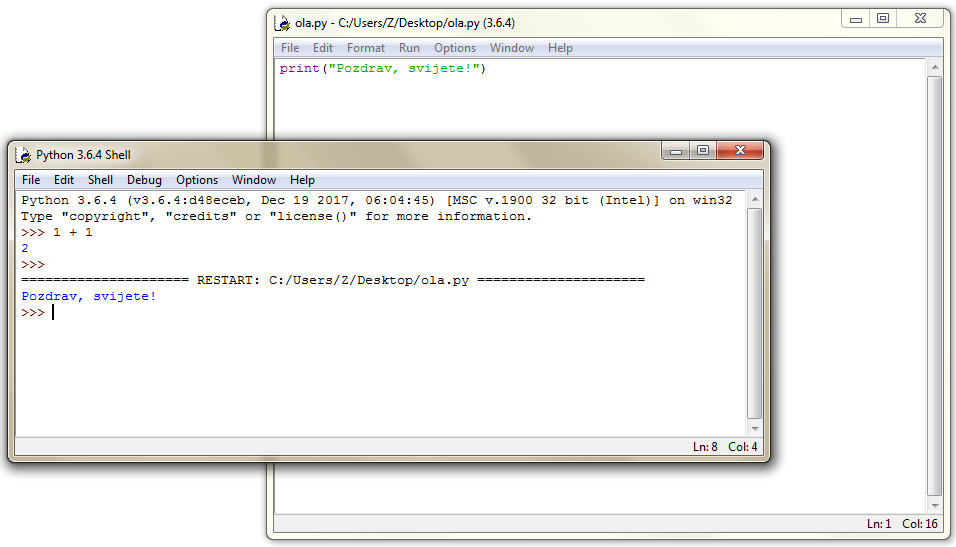This screenshot has width=956, height=547.
Task: Minimize the Python 3.6.4 Shell window
Action: pyautogui.click(x=676, y=151)
